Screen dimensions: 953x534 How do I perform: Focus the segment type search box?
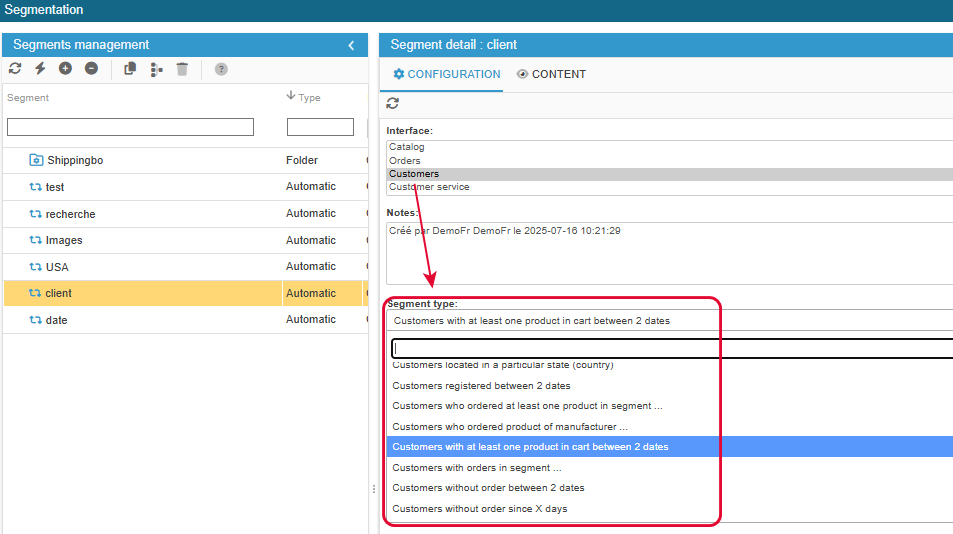coord(672,349)
